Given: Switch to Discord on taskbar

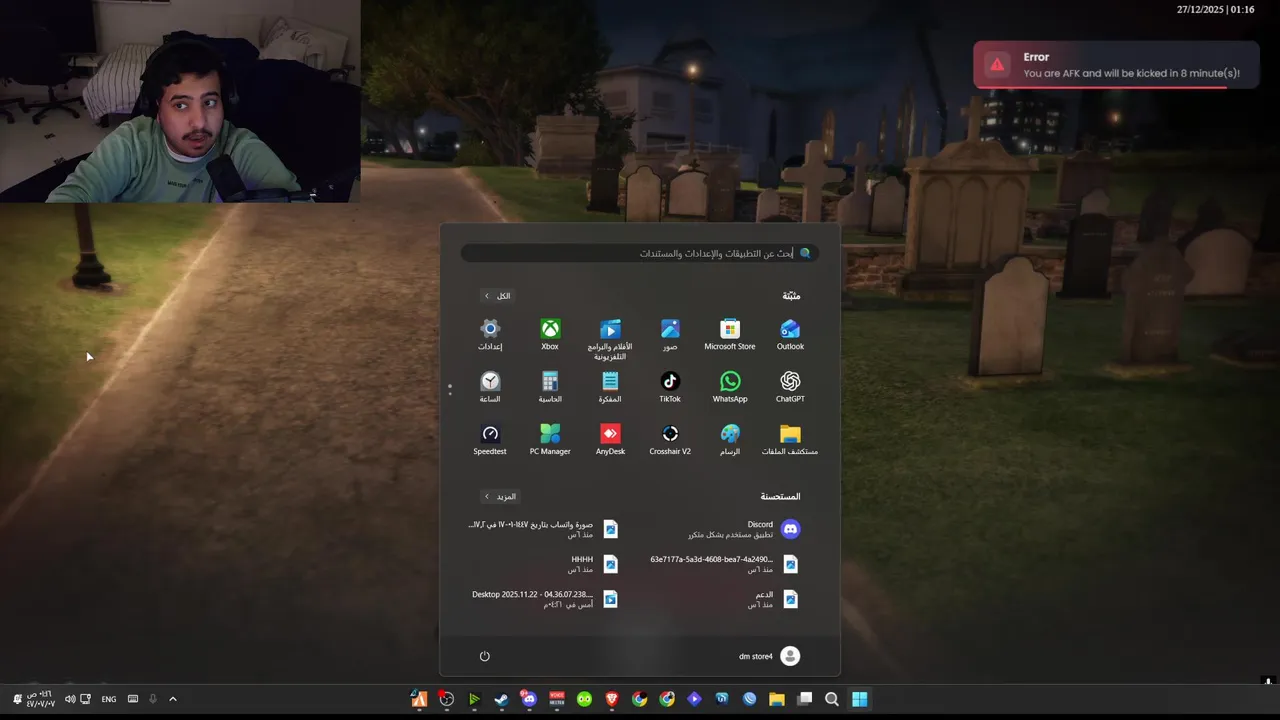Looking at the screenshot, I should point(529,699).
